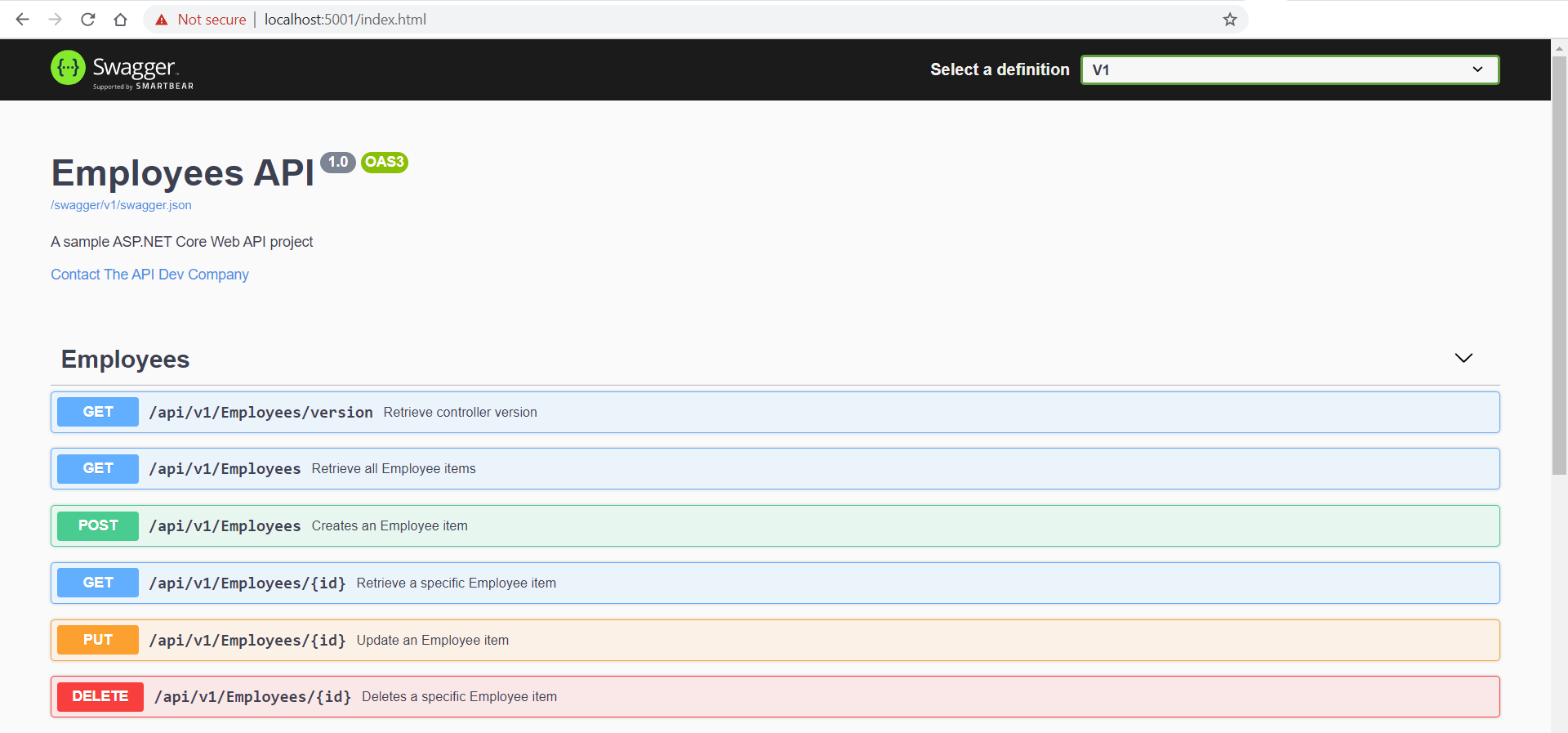Click the OAS3 badge
Image resolution: width=1568 pixels, height=733 pixels.
[x=385, y=162]
